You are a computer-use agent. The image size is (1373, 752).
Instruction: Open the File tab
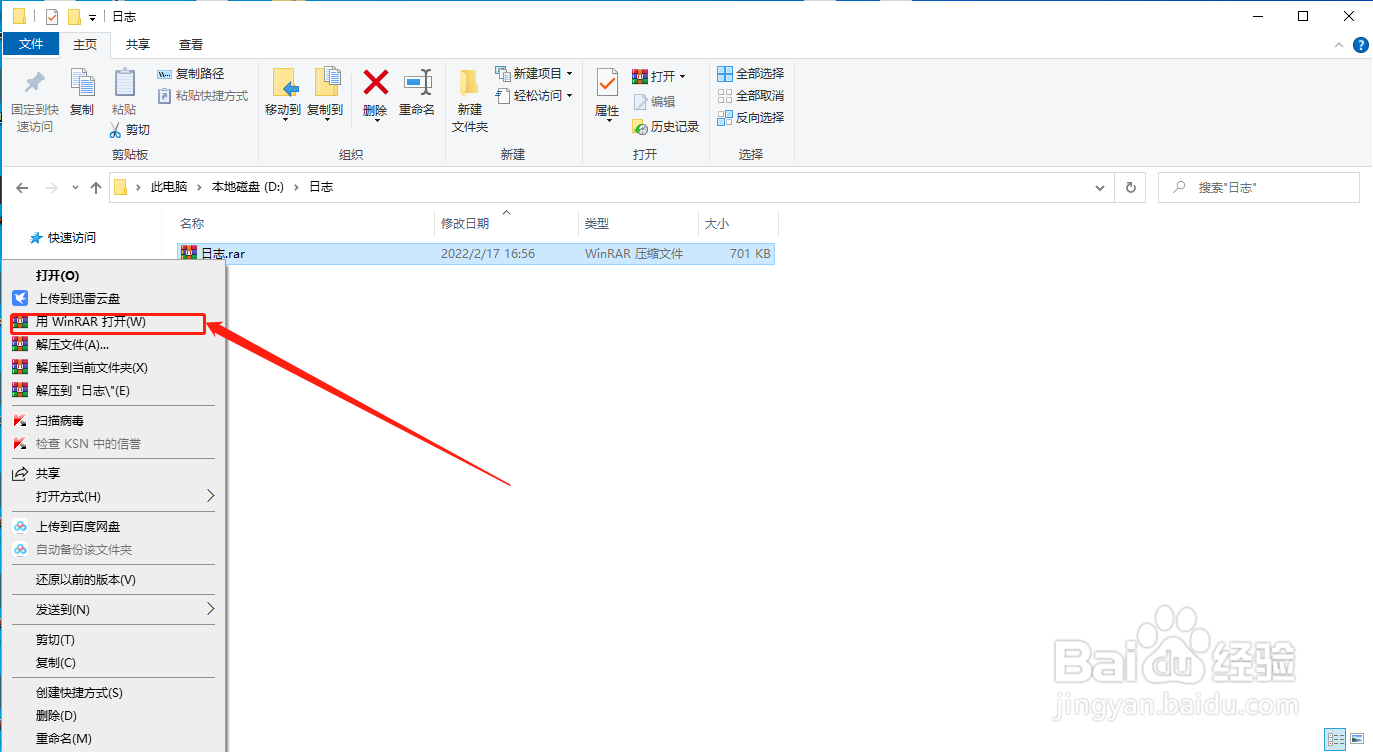click(31, 44)
